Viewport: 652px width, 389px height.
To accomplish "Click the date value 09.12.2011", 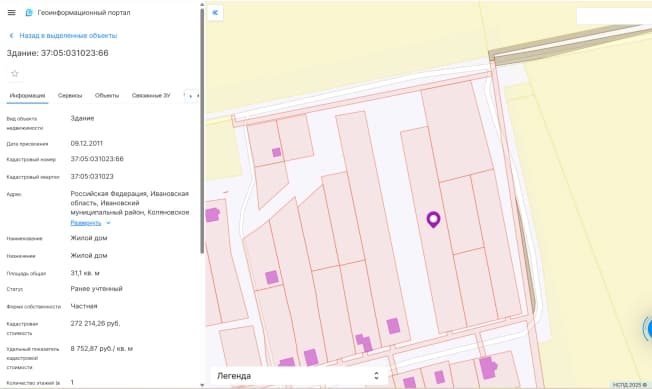I will coord(86,143).
